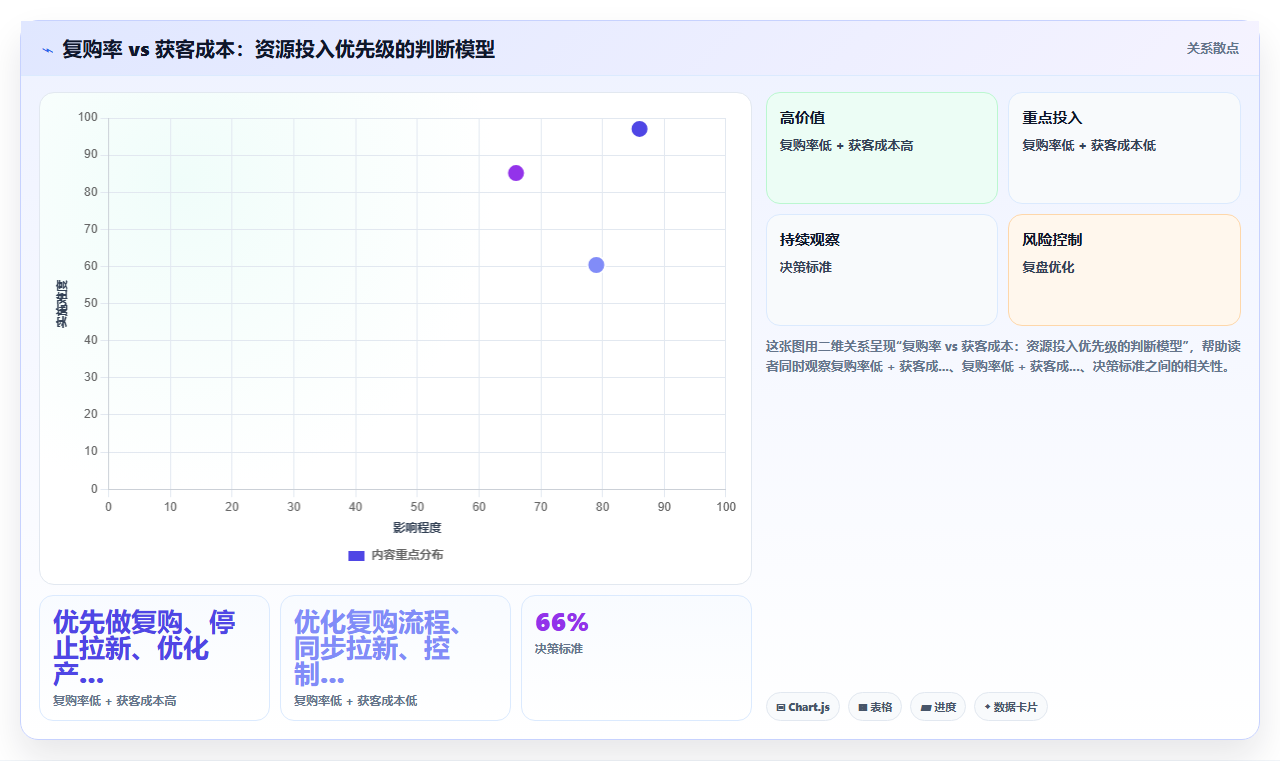
Task: Click the 实施难度 y-axis label
Action: (62, 304)
